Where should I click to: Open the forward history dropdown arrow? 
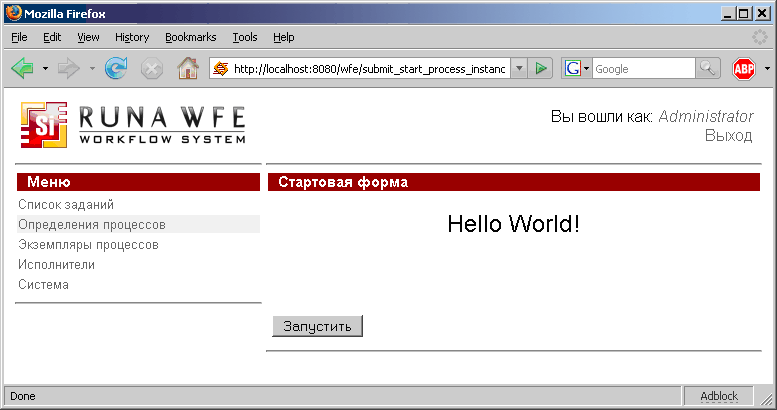[92, 68]
